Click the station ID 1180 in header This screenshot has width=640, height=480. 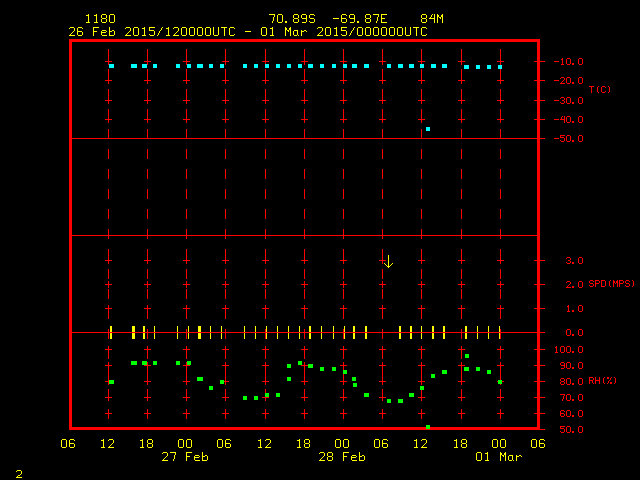coord(99,19)
